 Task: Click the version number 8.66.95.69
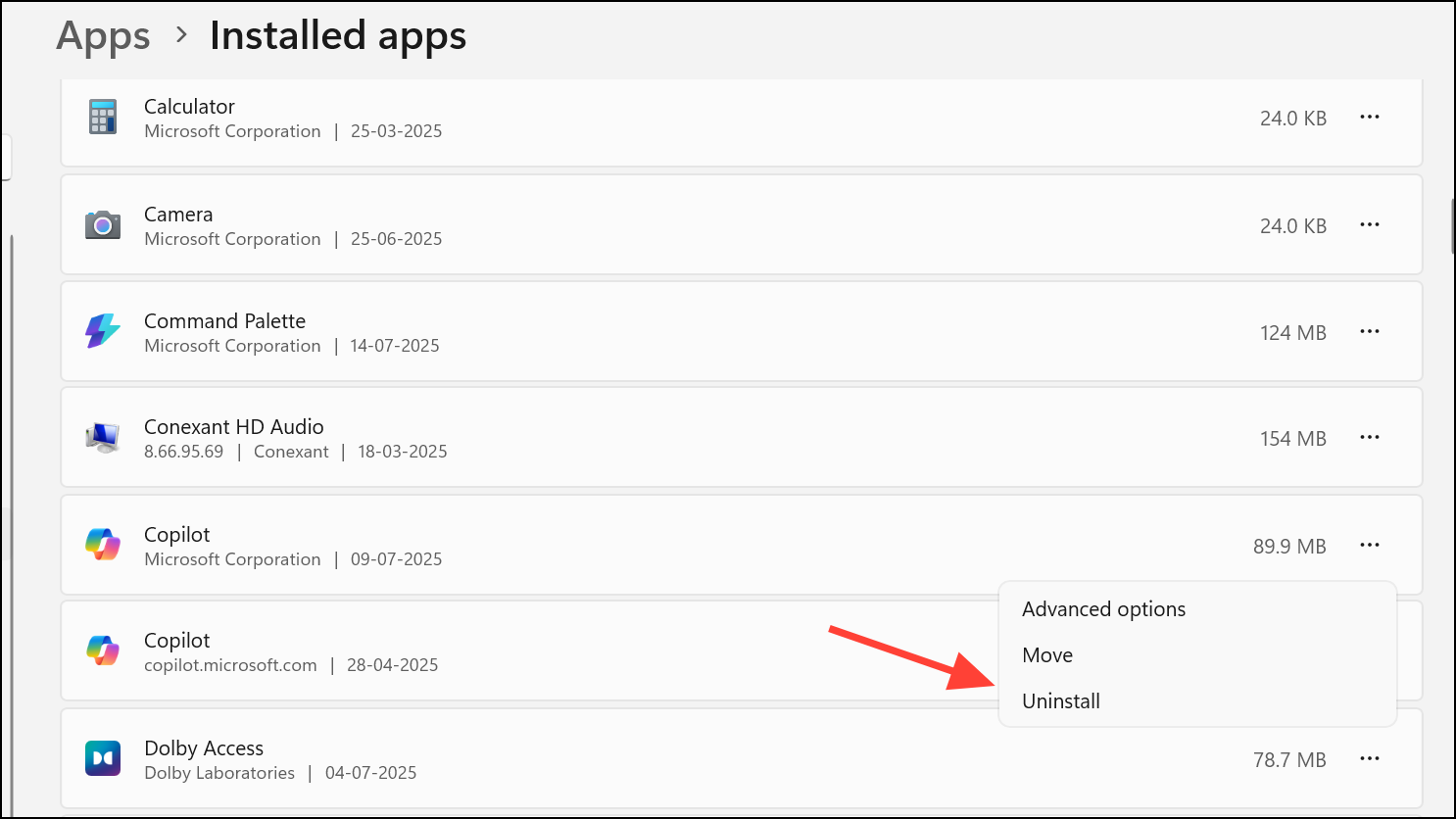183,452
